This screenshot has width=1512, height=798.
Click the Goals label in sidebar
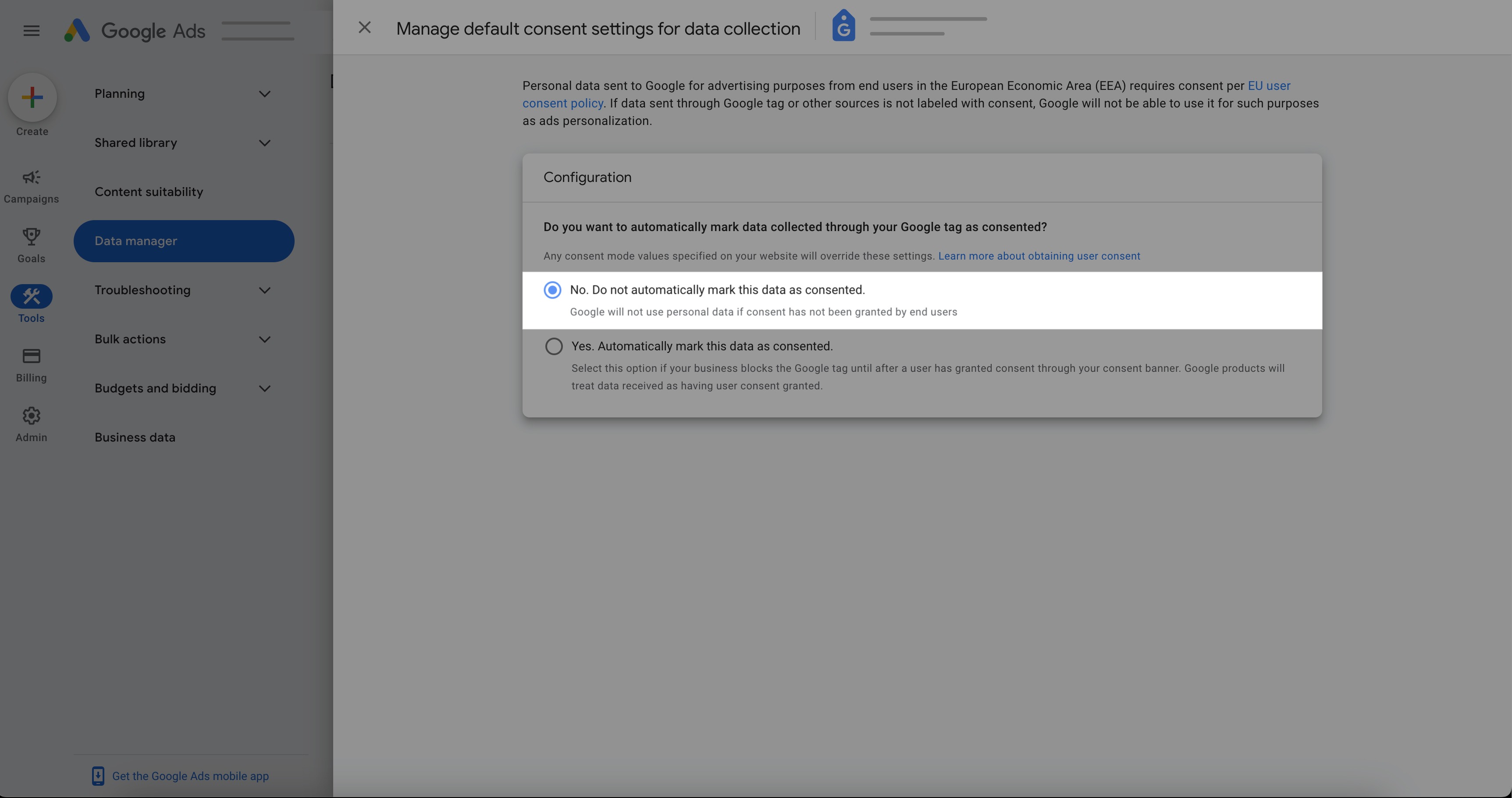(31, 259)
